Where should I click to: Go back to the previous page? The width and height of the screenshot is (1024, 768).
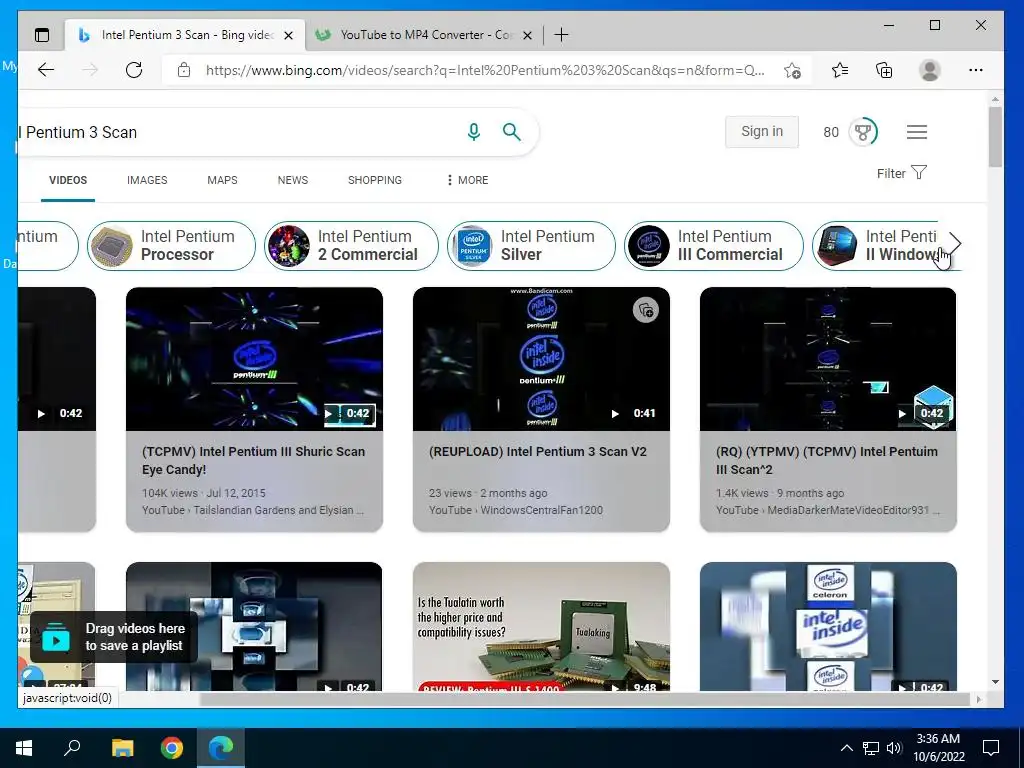click(x=46, y=70)
